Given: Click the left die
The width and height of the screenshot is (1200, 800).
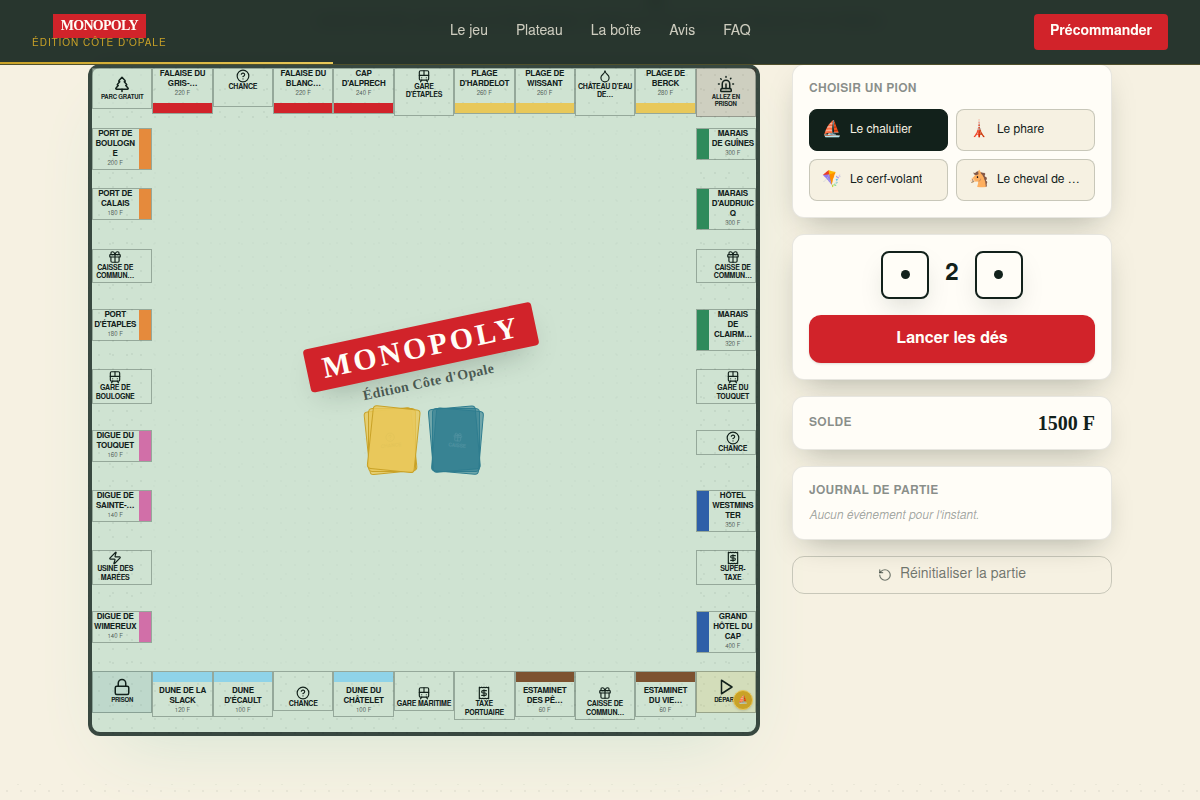Looking at the screenshot, I should [905, 275].
